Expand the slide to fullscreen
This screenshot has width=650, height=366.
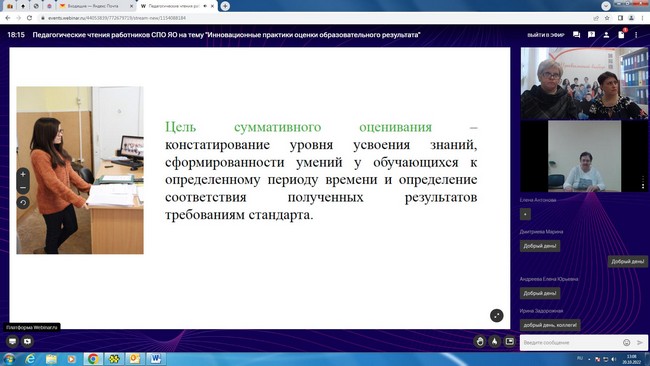coord(496,315)
